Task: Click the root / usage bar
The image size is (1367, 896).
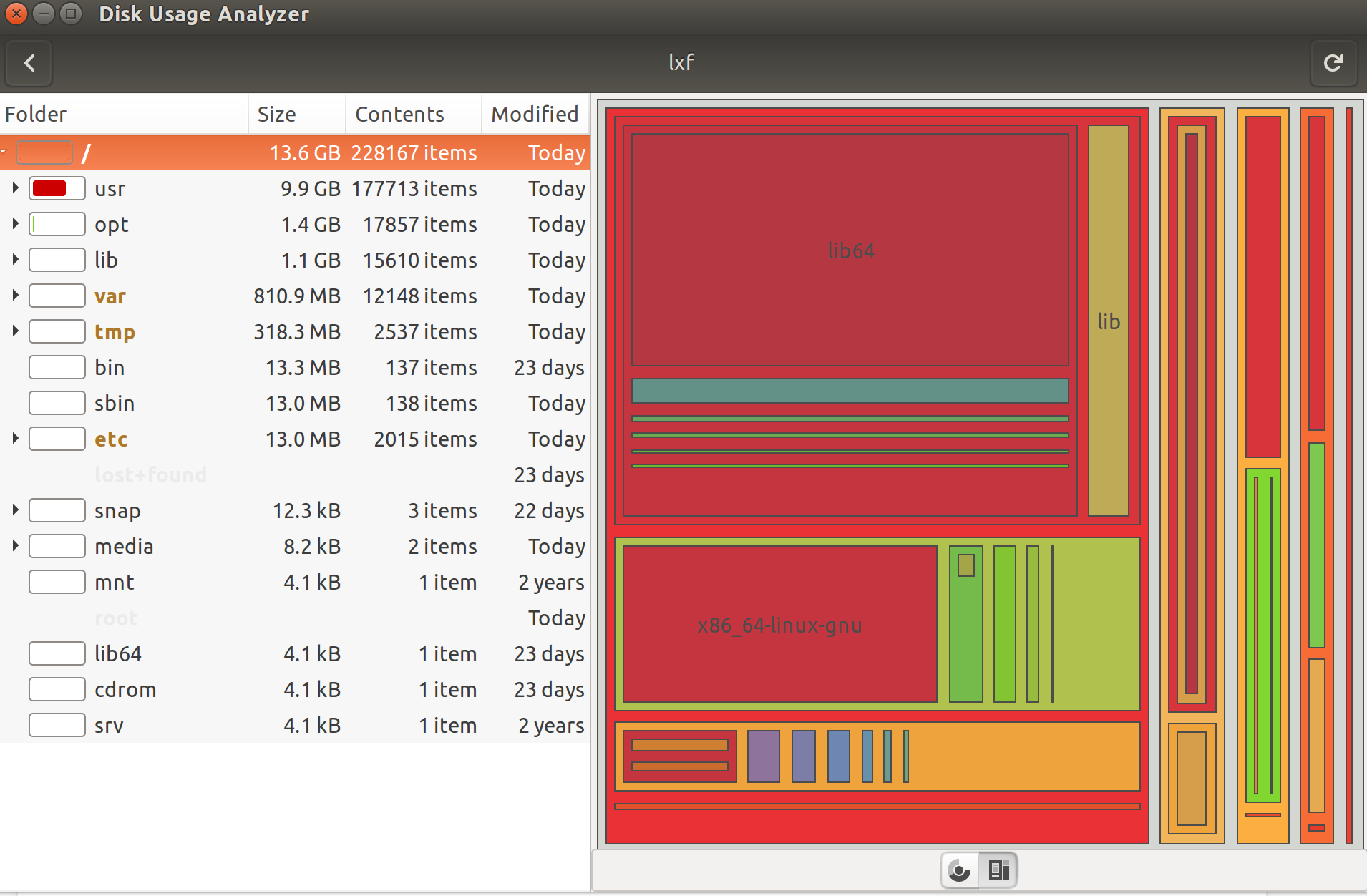Action: tap(44, 152)
